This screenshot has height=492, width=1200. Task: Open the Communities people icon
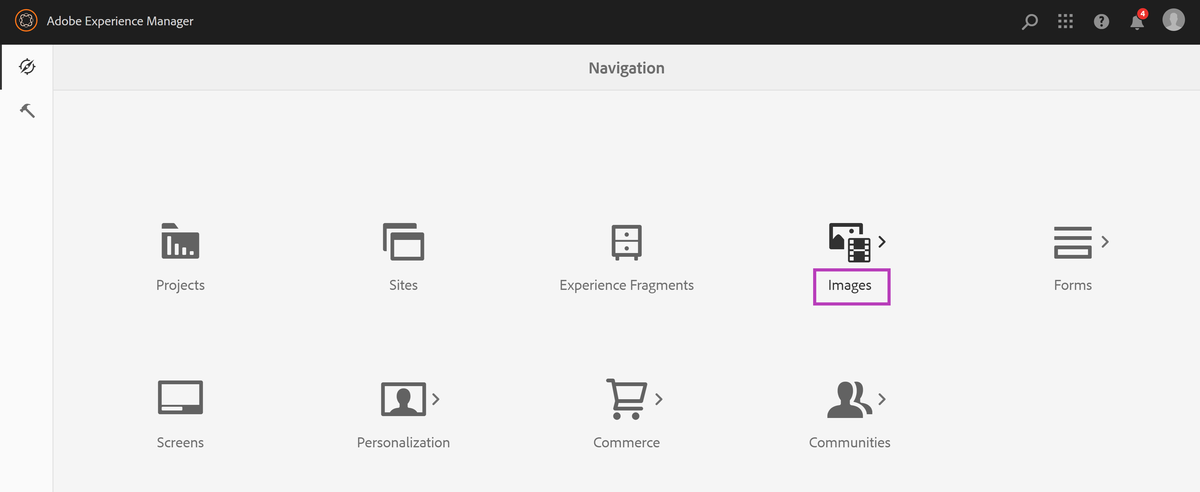849,399
